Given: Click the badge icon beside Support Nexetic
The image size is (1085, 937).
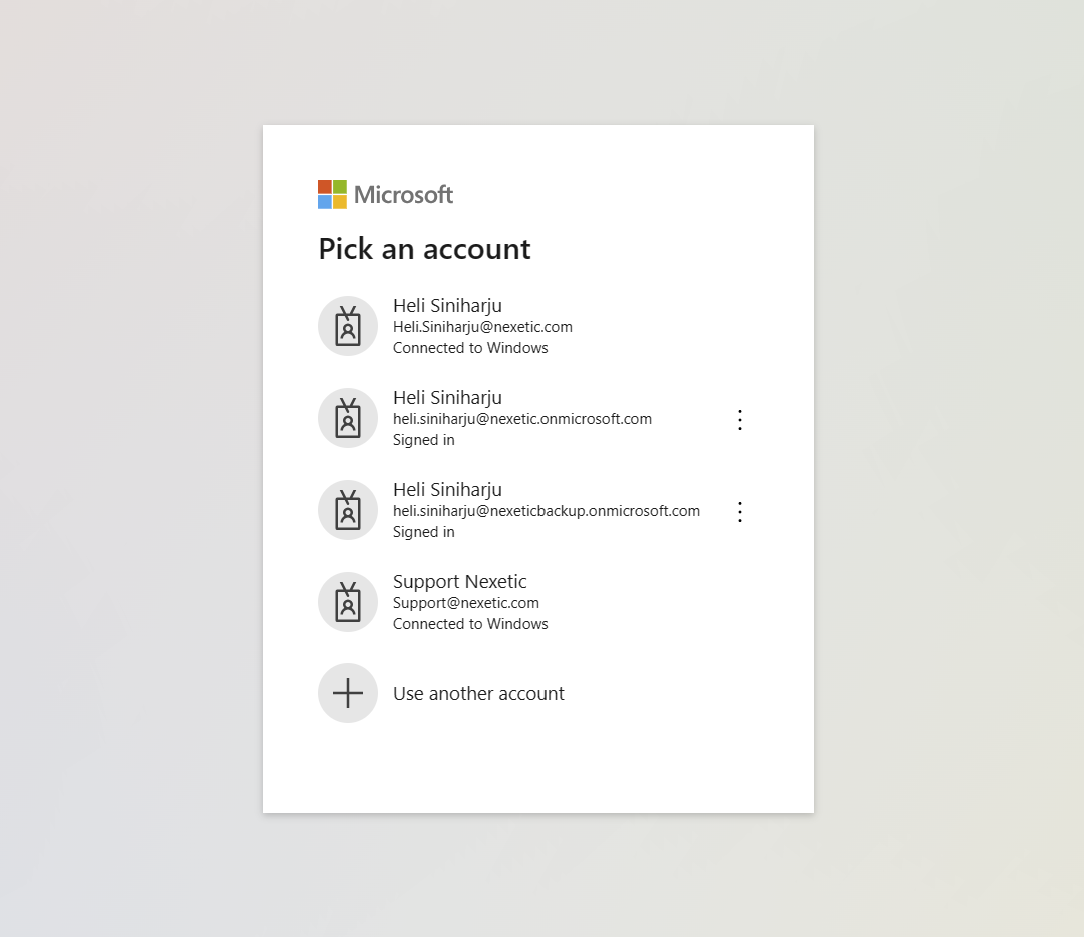Looking at the screenshot, I should [x=347, y=602].
